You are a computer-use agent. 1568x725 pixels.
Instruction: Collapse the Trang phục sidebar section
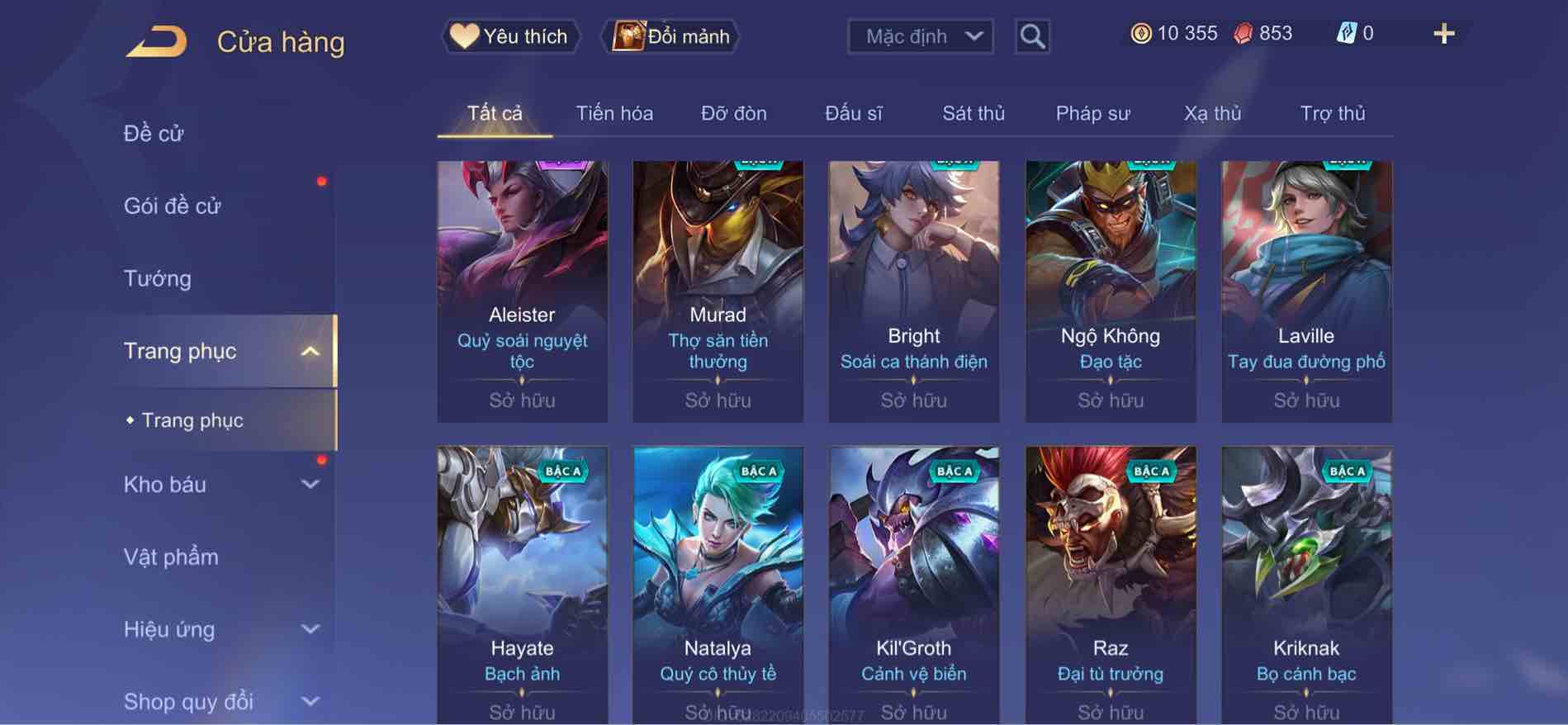(x=310, y=351)
